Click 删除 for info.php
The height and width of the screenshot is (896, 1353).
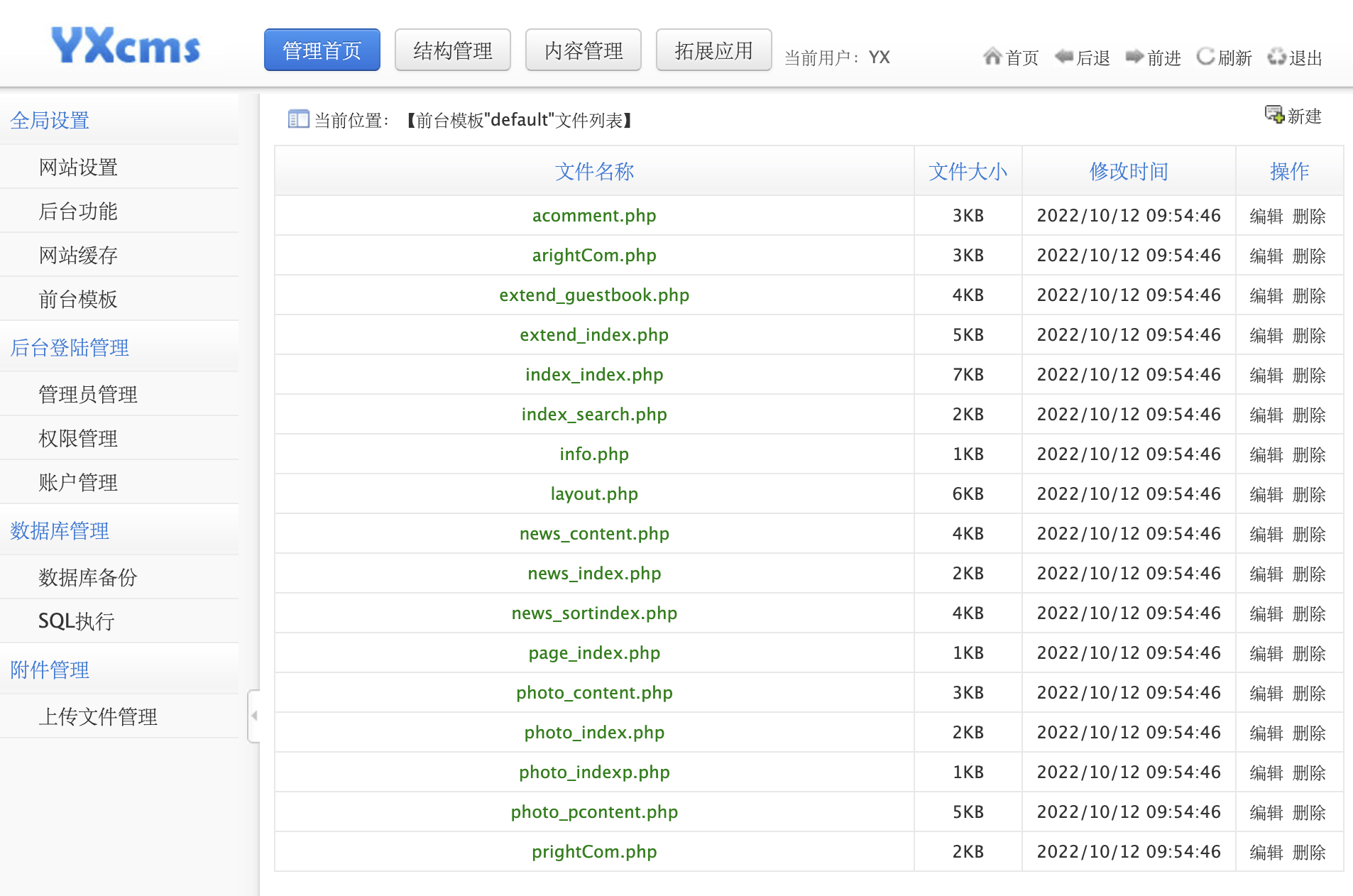[x=1309, y=455]
